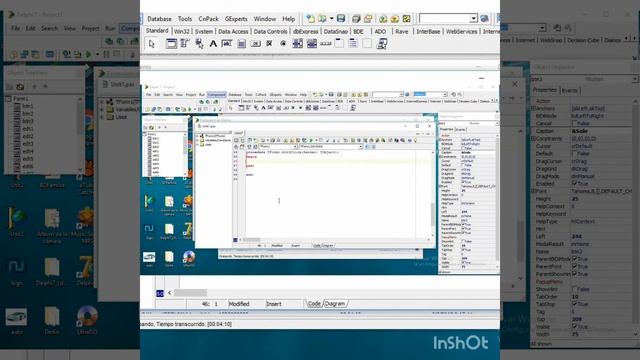This screenshot has height=360, width=640.
Task: Open the CnPack menu
Action: pos(208,19)
